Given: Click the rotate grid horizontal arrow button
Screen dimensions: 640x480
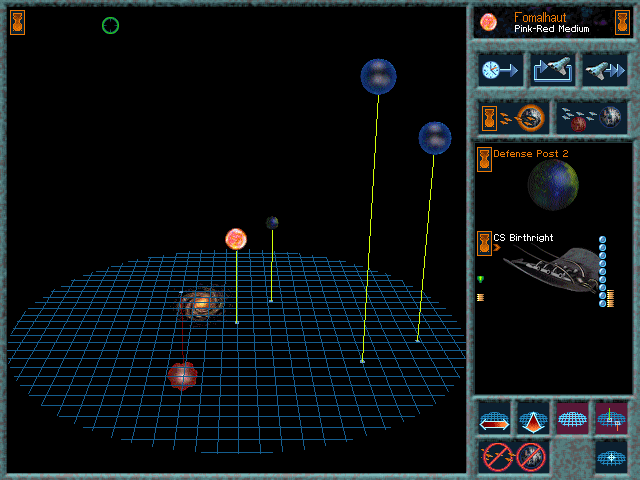Looking at the screenshot, I should tap(494, 419).
